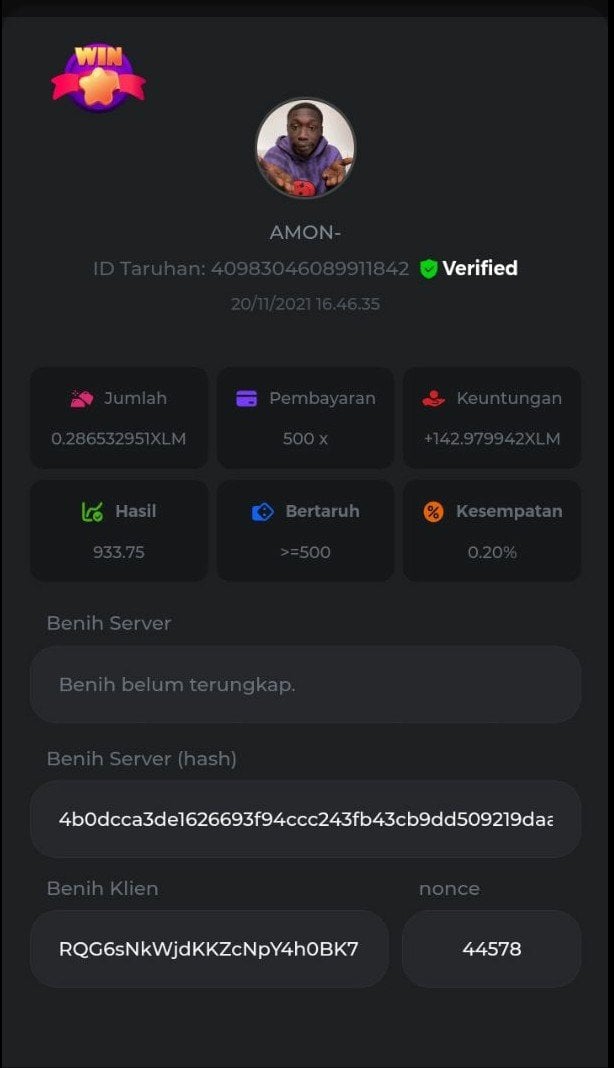Click the red Keuntungan icon
Screen dimensions: 614x1068
[433, 398]
